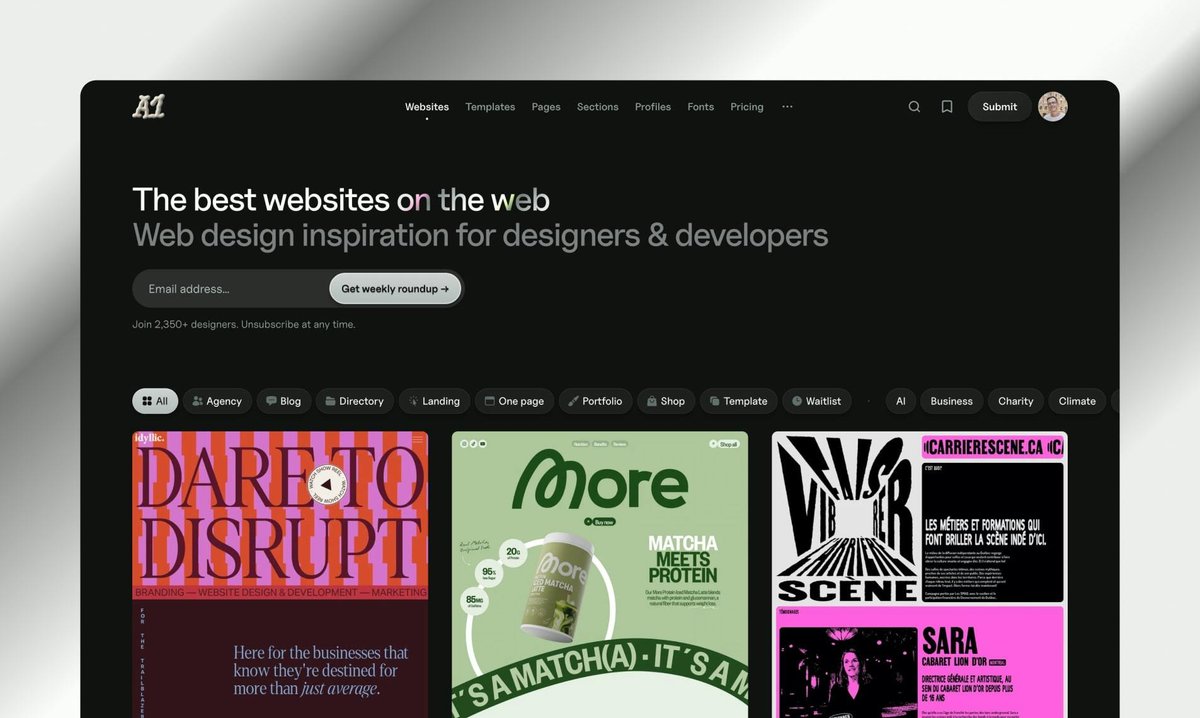
Task: Open the Profiles nav item
Action: pyautogui.click(x=653, y=107)
